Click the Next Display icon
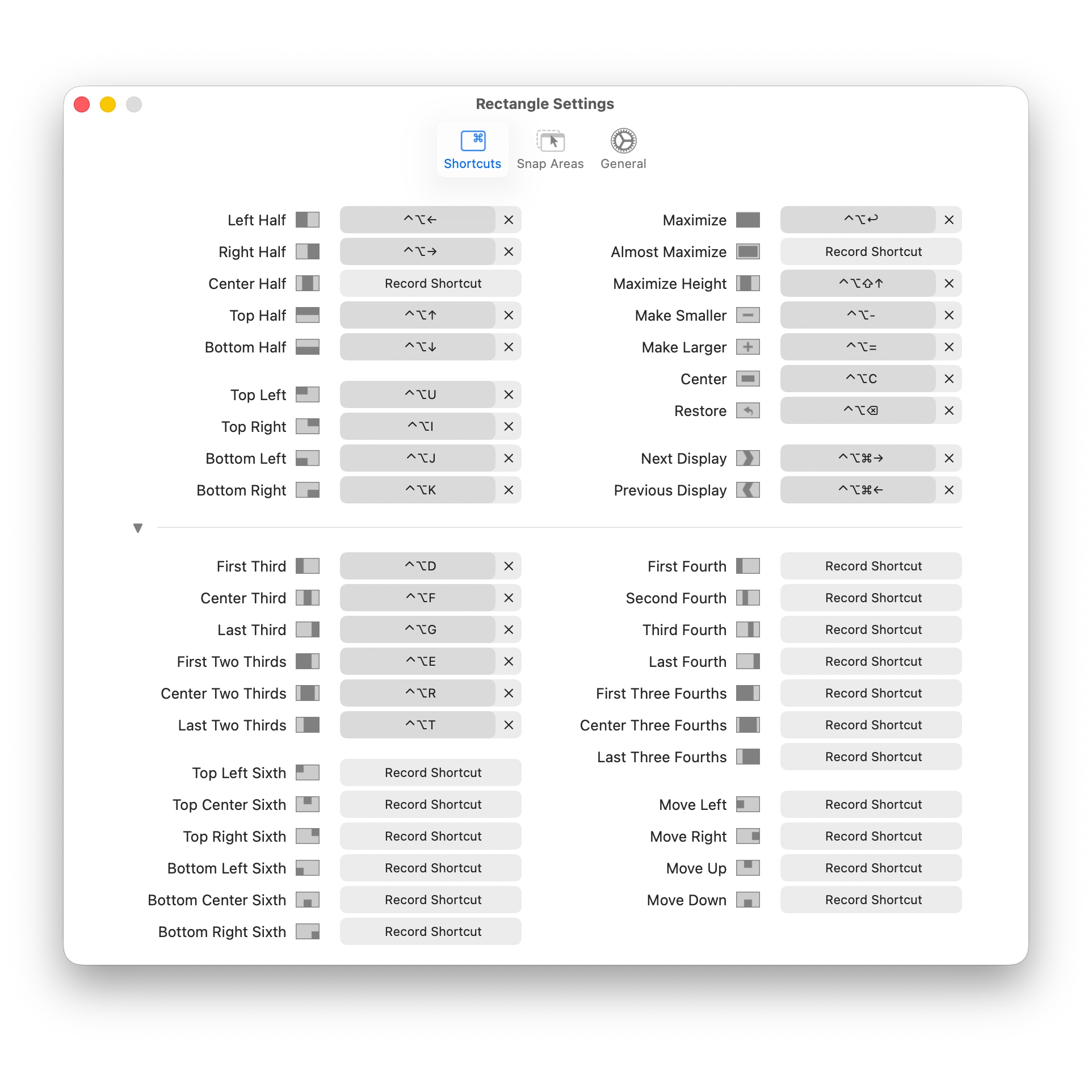This screenshot has height=1092, width=1092. pos(747,458)
